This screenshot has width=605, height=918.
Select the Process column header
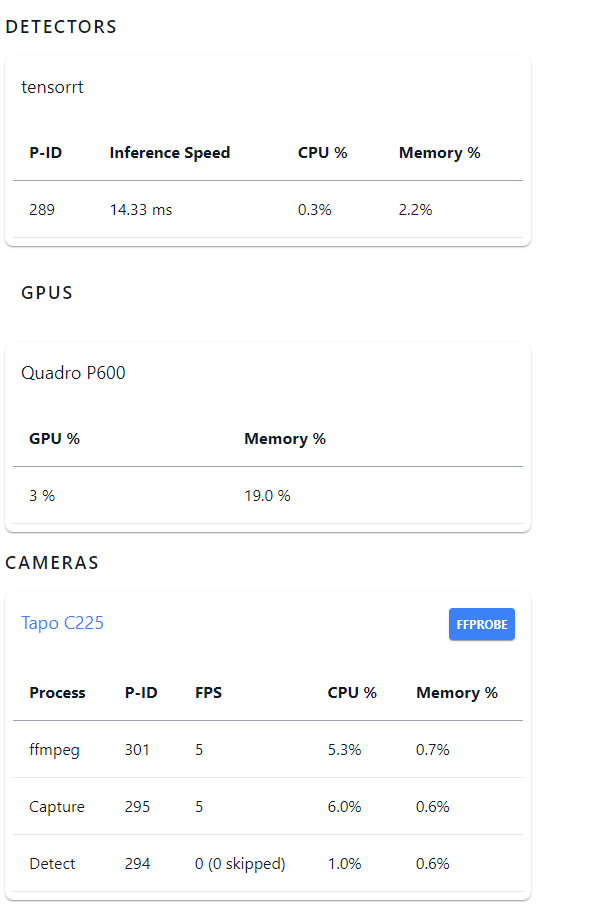[57, 692]
